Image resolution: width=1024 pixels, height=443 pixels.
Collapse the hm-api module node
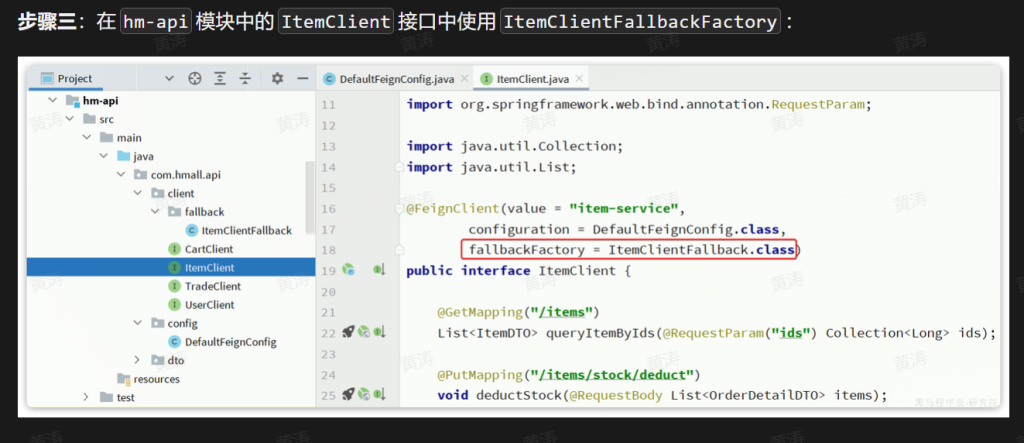53,101
